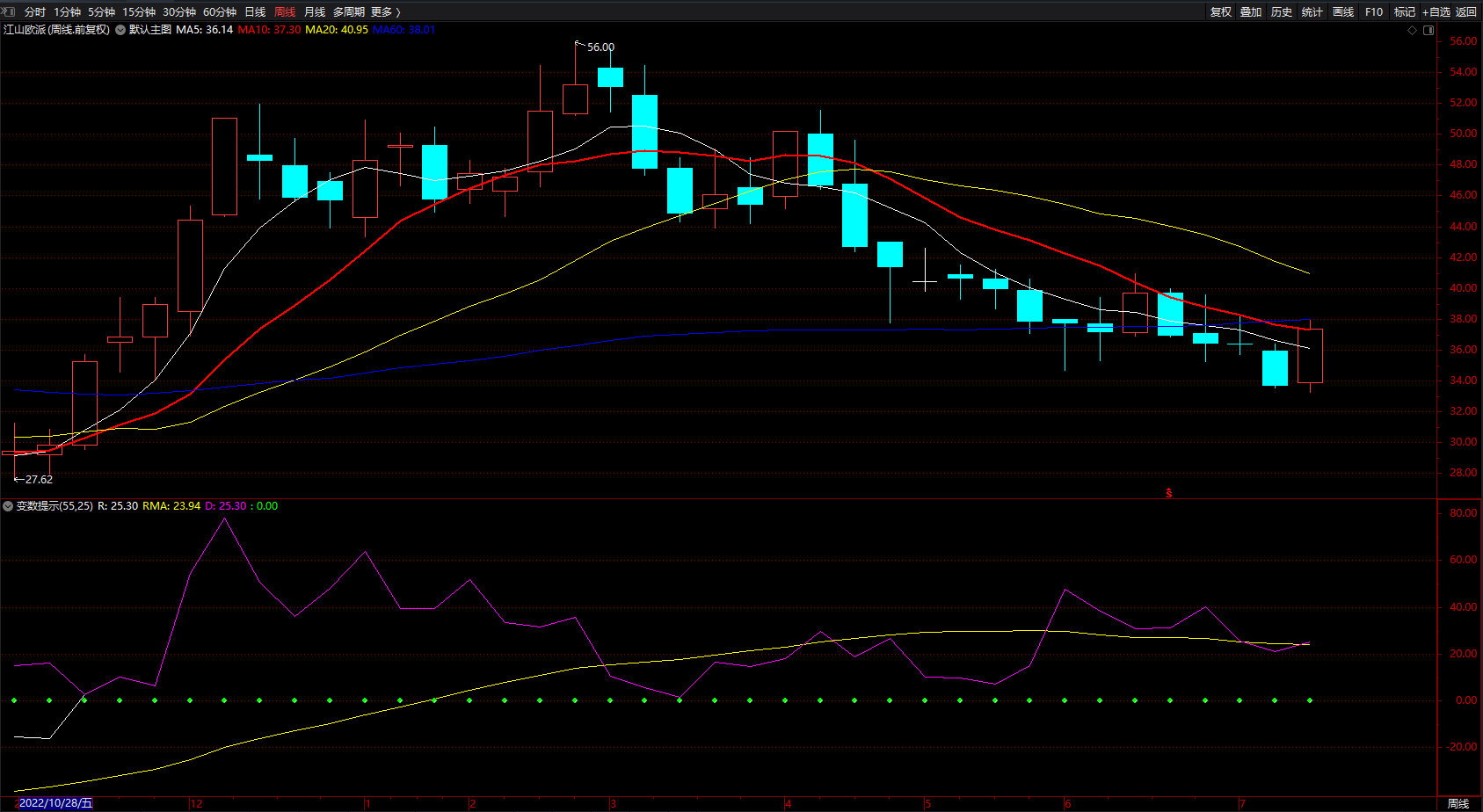Click the 返回 back button
1483x812 pixels.
point(1466,11)
